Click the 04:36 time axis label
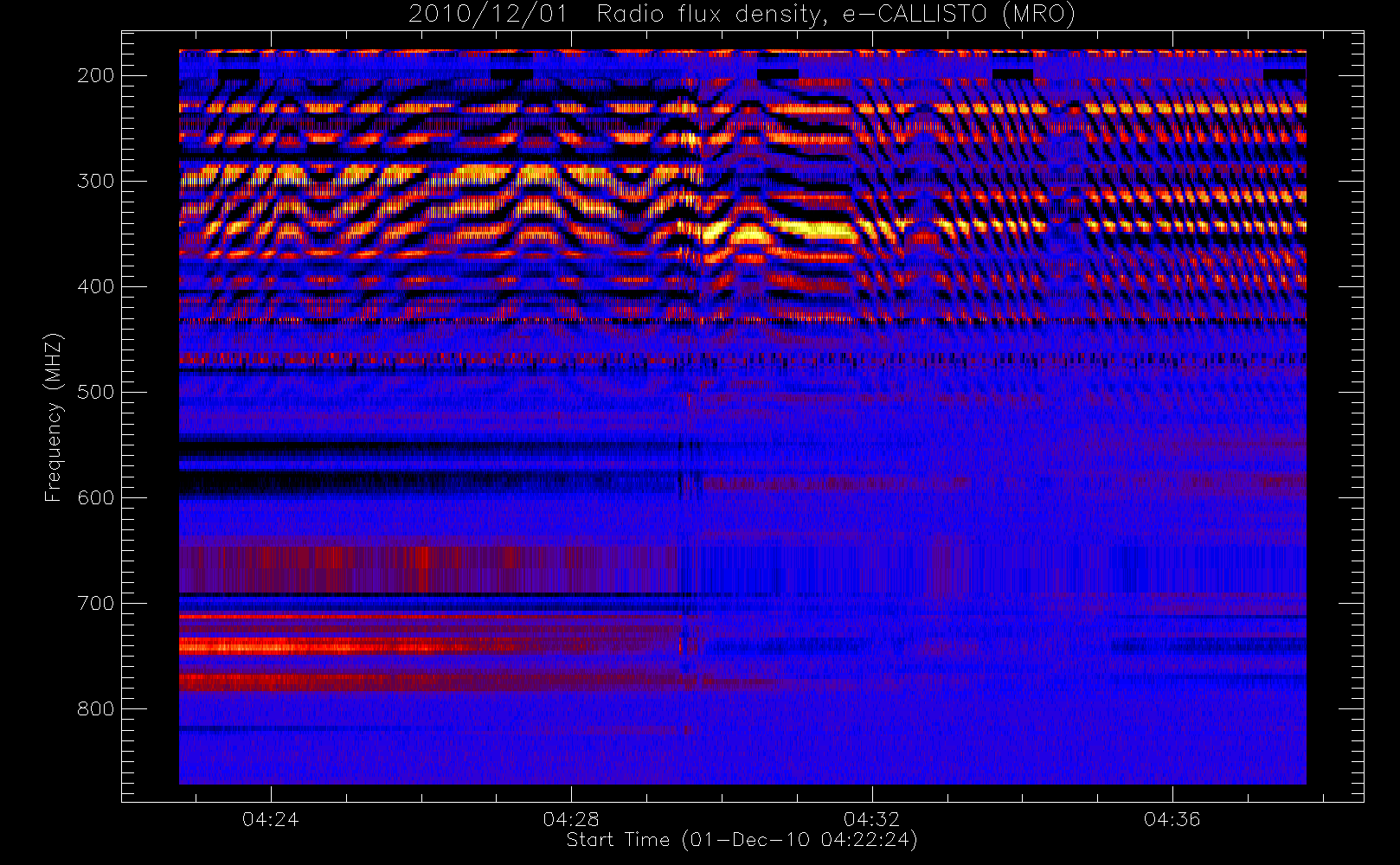The width and height of the screenshot is (1400, 865). (1172, 819)
